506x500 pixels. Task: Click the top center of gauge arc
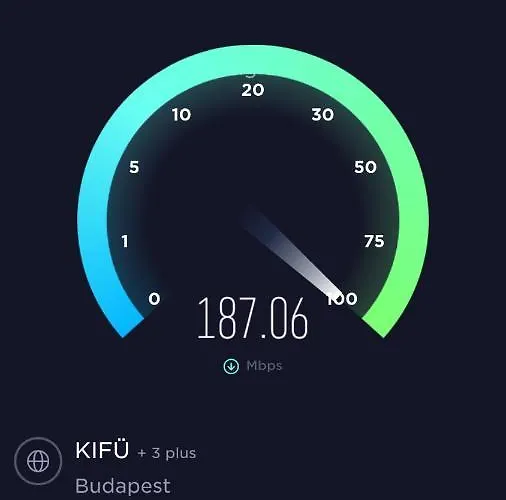click(253, 60)
